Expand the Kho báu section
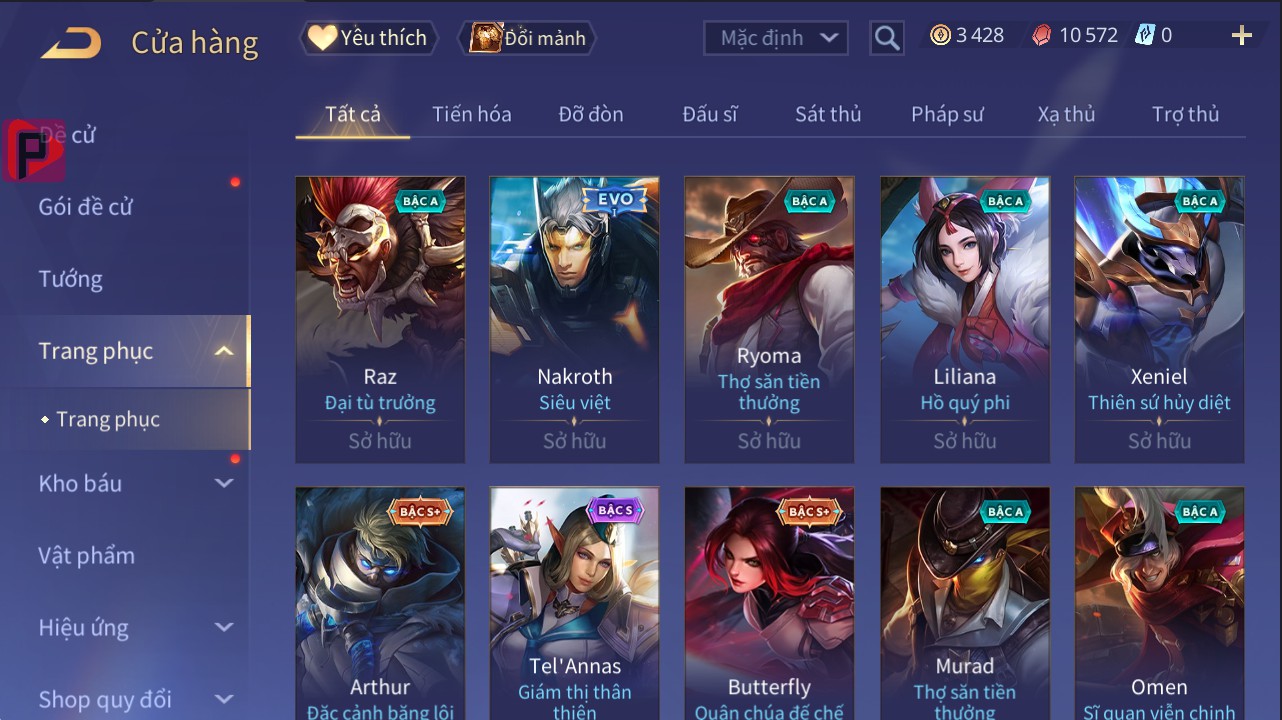The width and height of the screenshot is (1282, 720). tap(224, 483)
